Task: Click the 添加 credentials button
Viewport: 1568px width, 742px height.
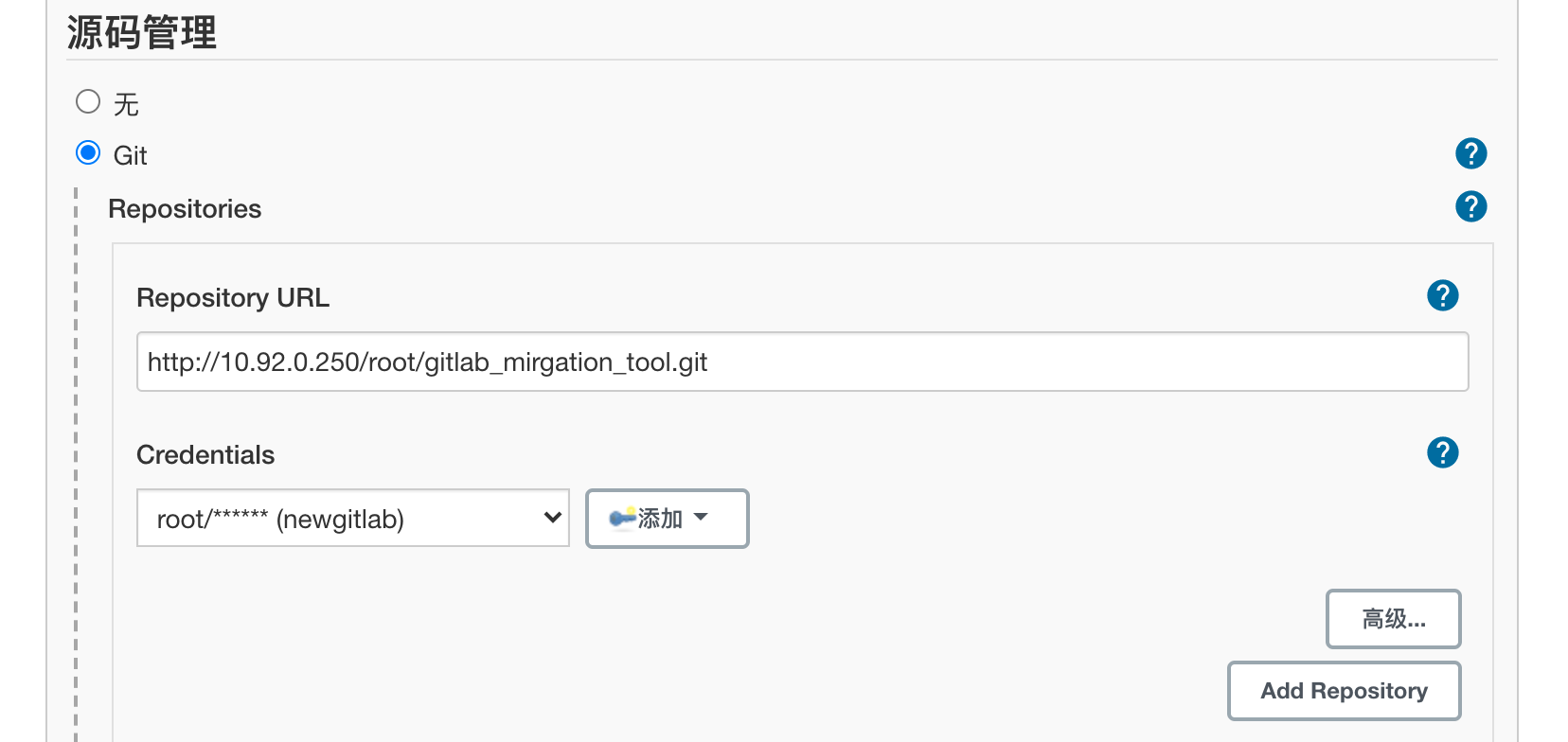Action: (668, 518)
